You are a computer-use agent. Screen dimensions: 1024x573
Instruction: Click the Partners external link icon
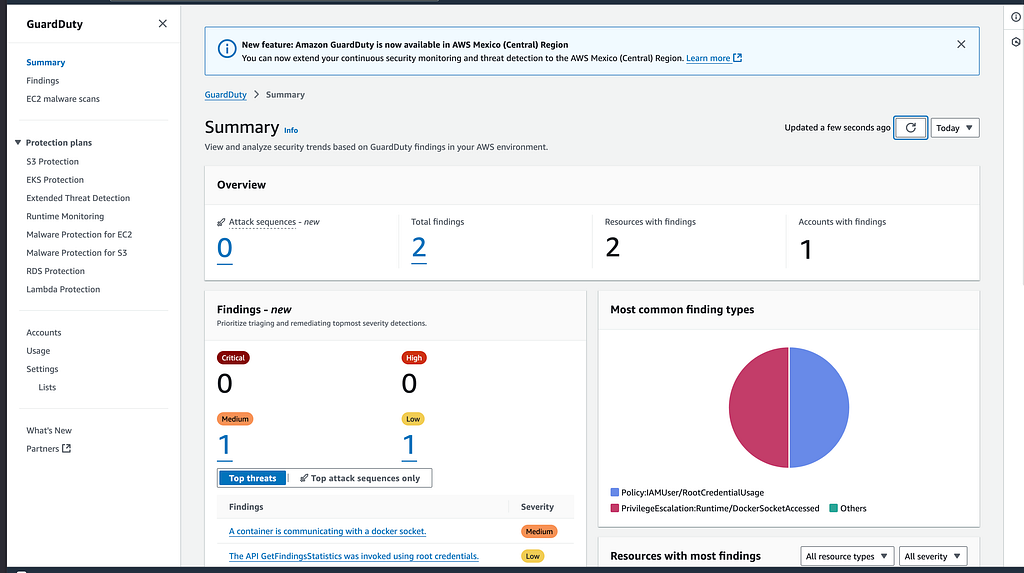[x=66, y=448]
